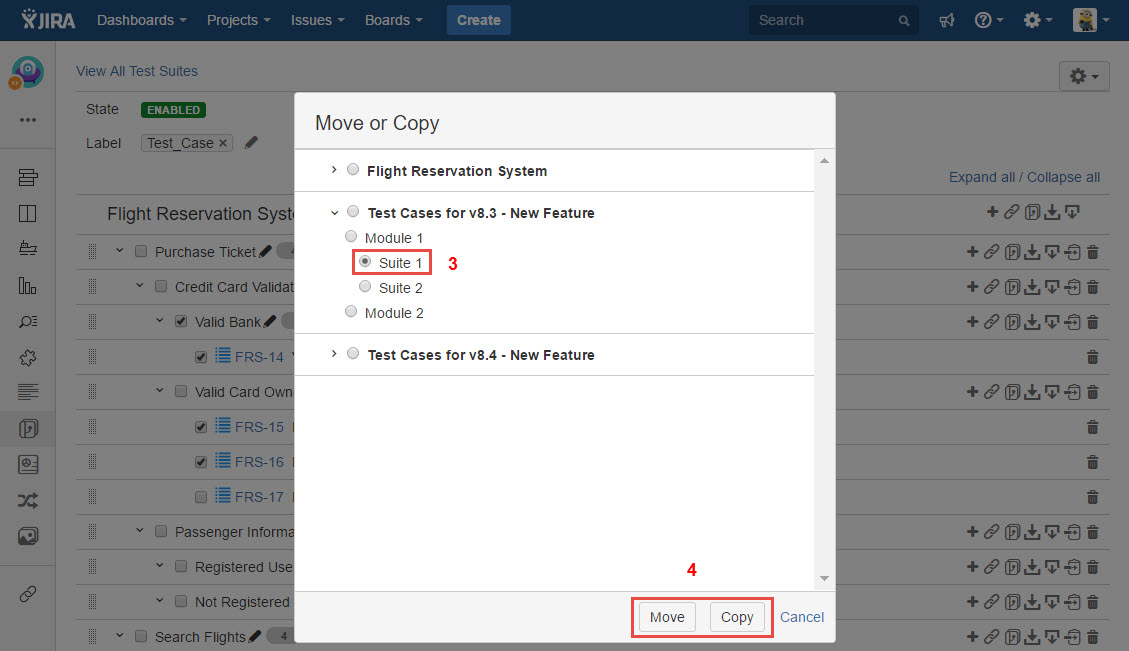Open the feedback megaphone icon

tap(947, 20)
